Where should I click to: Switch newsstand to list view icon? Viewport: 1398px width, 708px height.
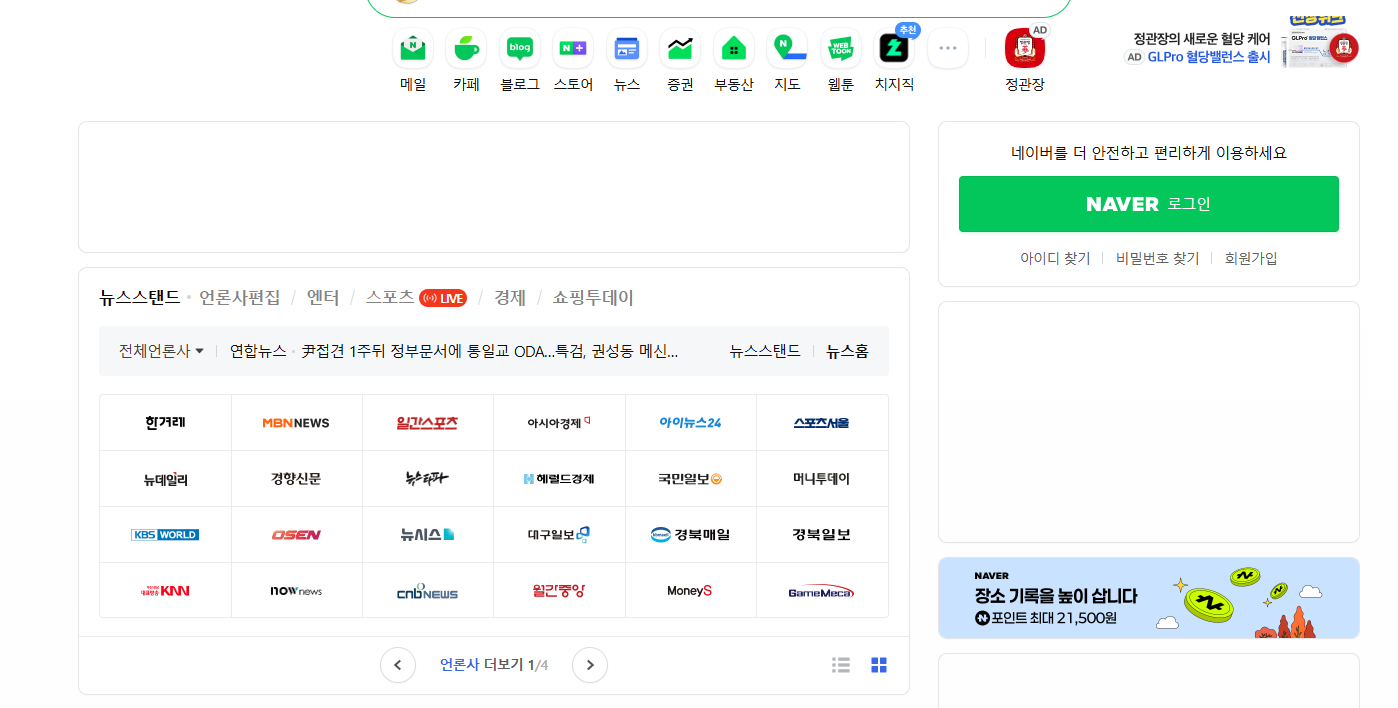(x=841, y=665)
